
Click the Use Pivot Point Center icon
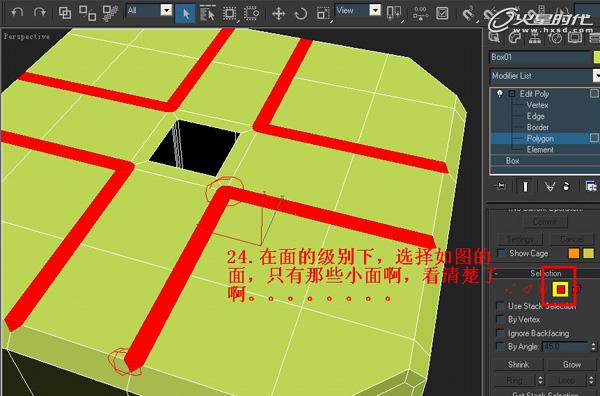(x=394, y=13)
